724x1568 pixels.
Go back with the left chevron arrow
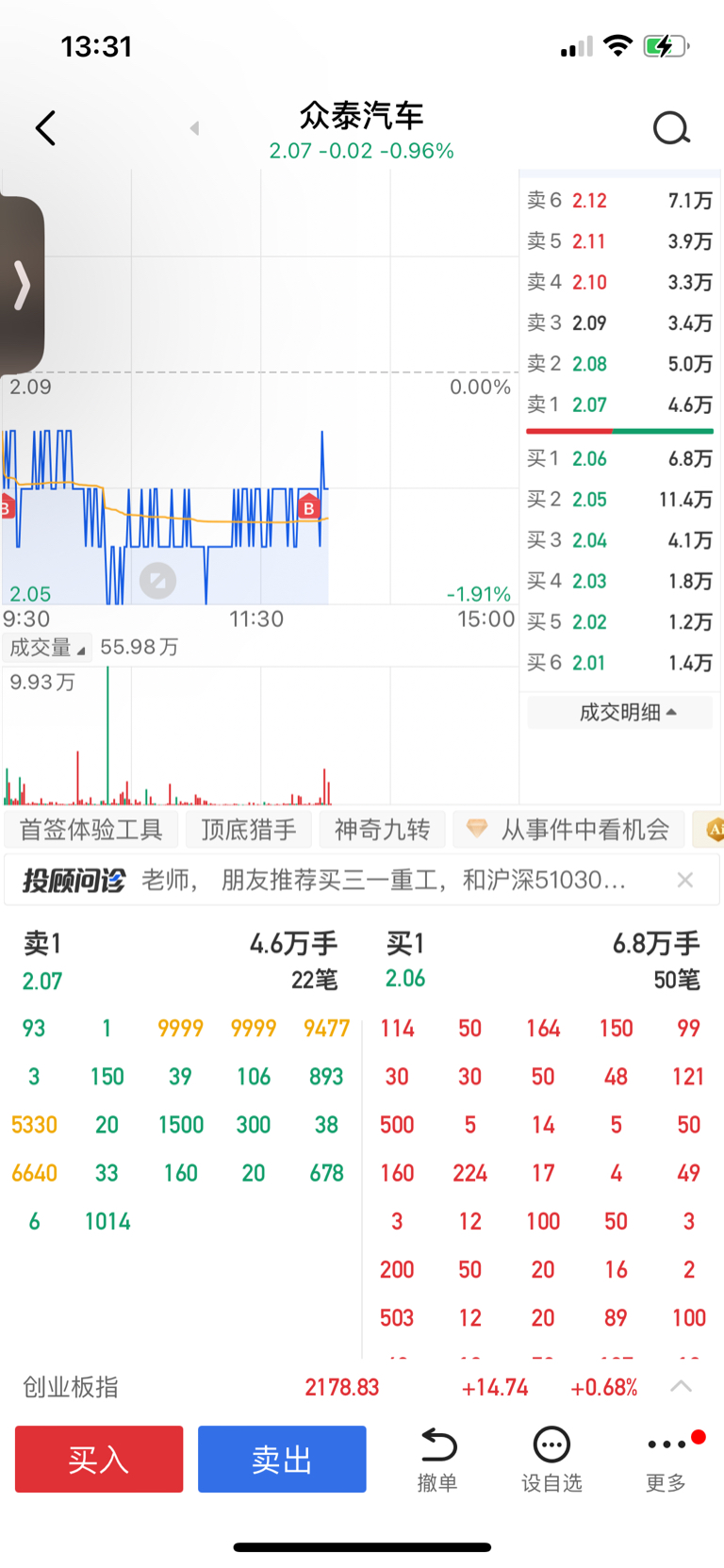(x=45, y=128)
